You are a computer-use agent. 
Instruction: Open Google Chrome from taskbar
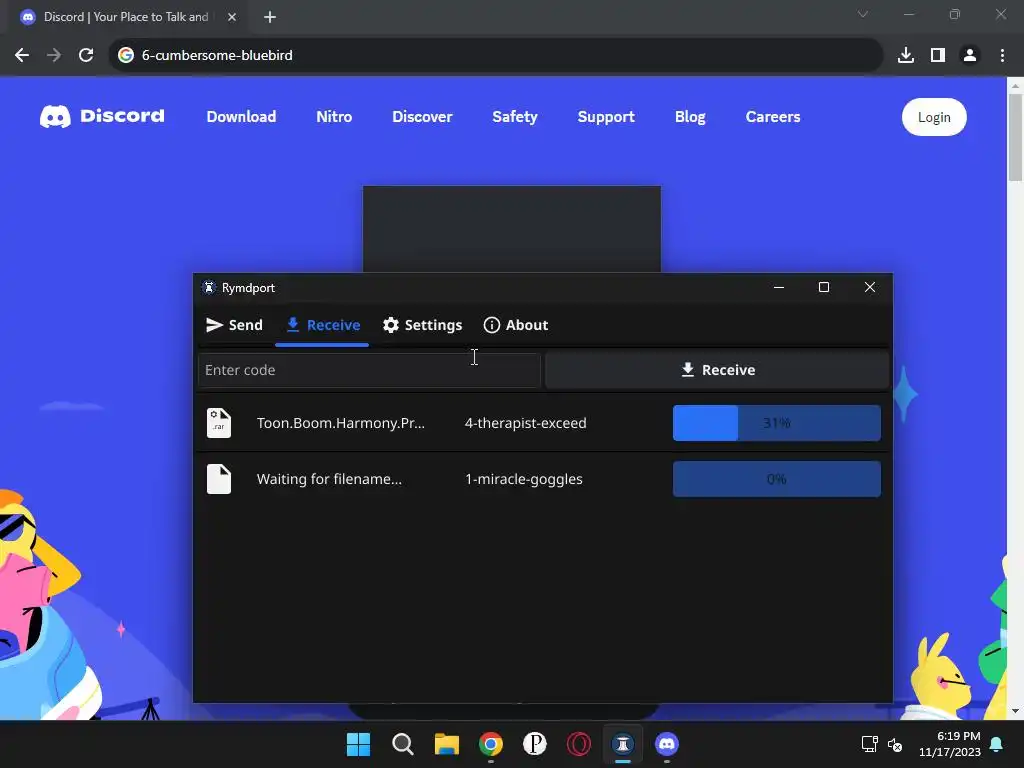[490, 744]
